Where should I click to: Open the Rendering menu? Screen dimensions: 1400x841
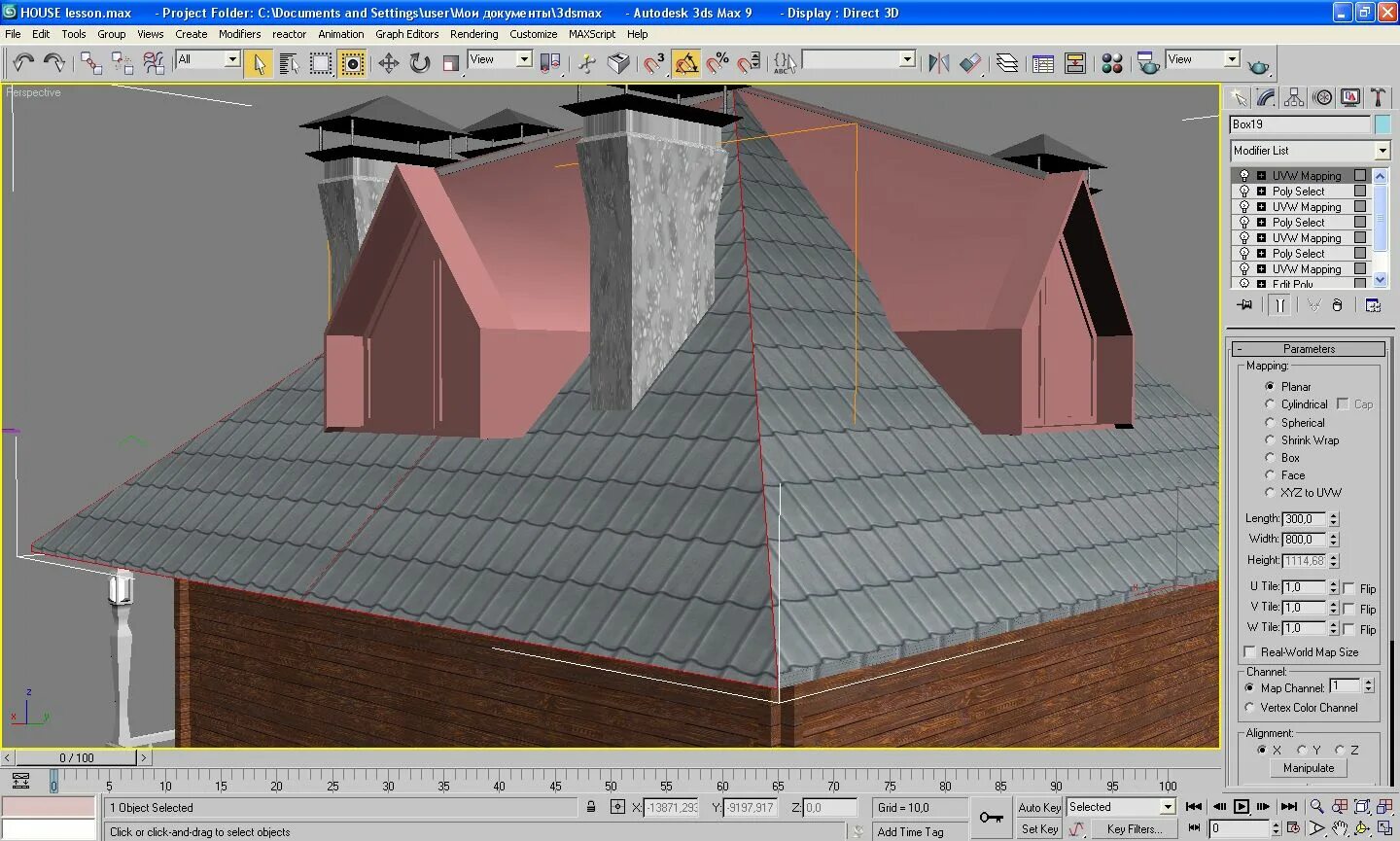tap(474, 34)
